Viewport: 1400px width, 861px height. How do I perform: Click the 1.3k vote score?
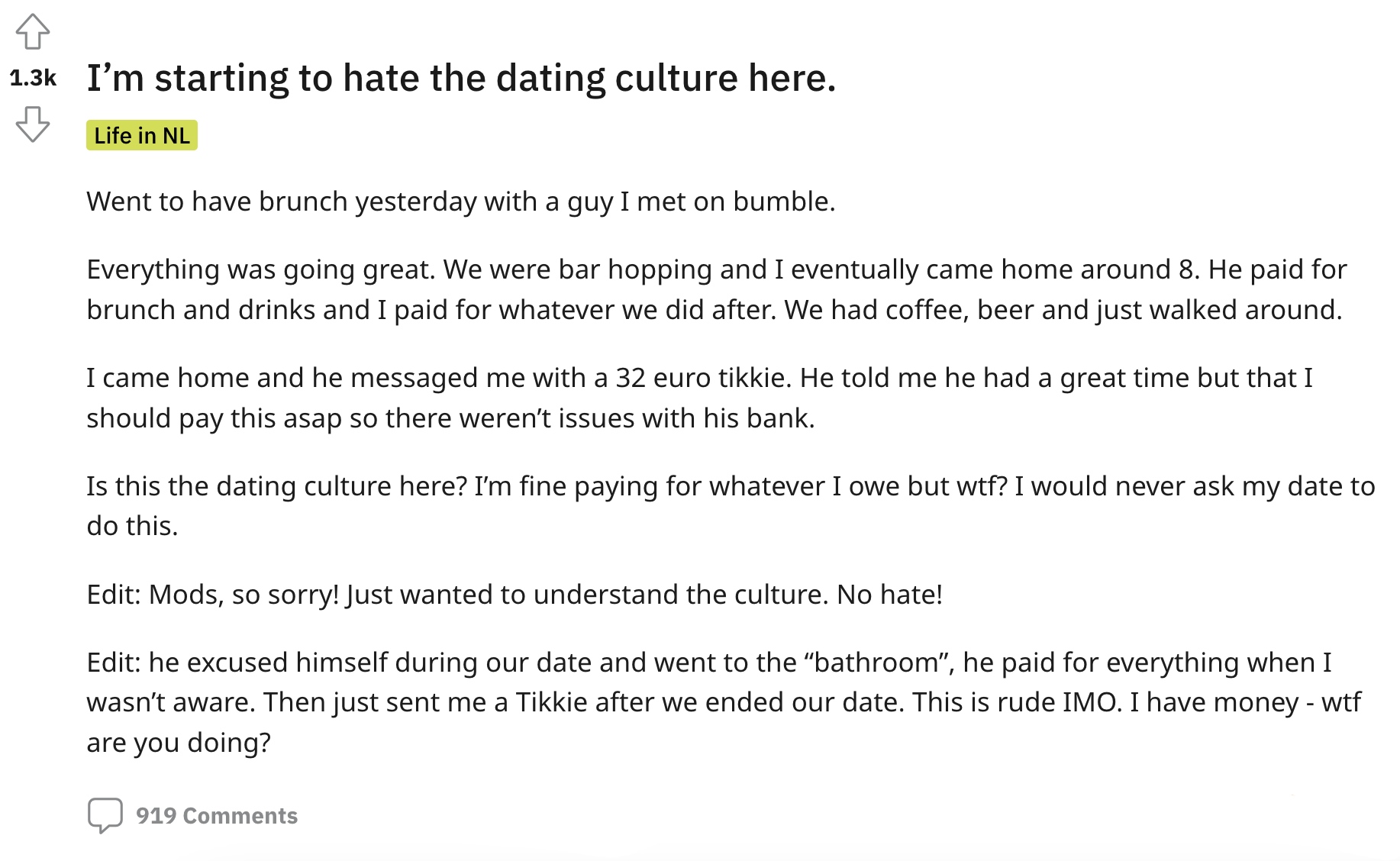coord(33,78)
